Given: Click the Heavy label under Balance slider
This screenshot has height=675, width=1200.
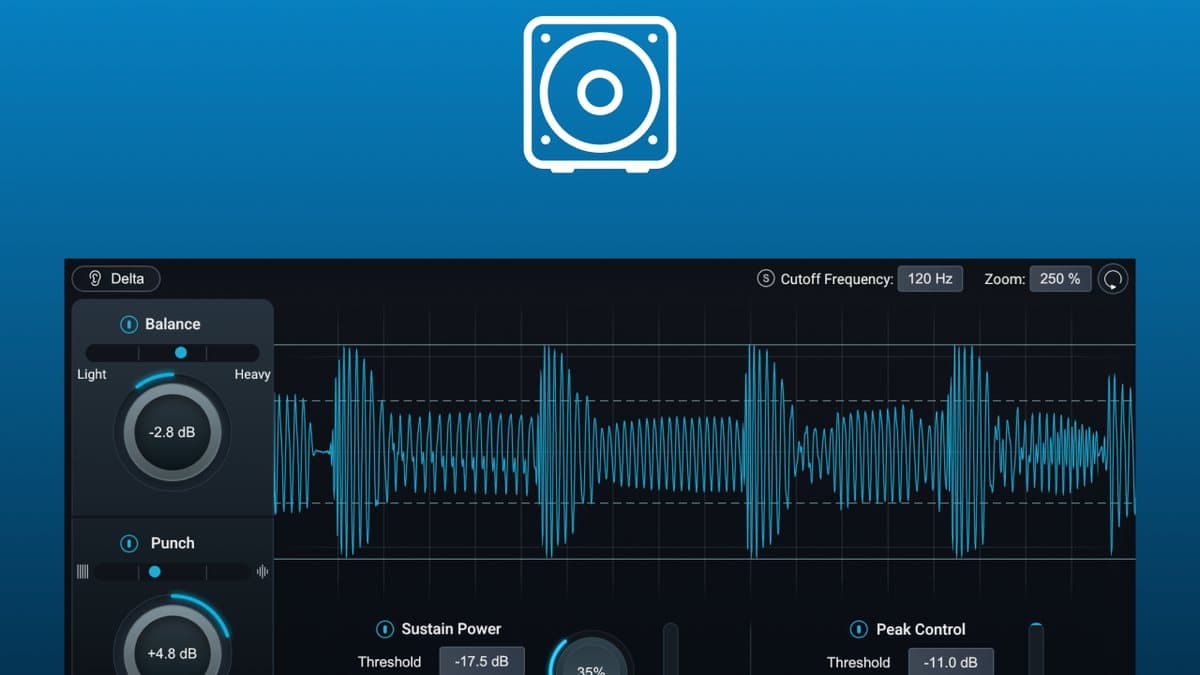Looking at the screenshot, I should [252, 374].
